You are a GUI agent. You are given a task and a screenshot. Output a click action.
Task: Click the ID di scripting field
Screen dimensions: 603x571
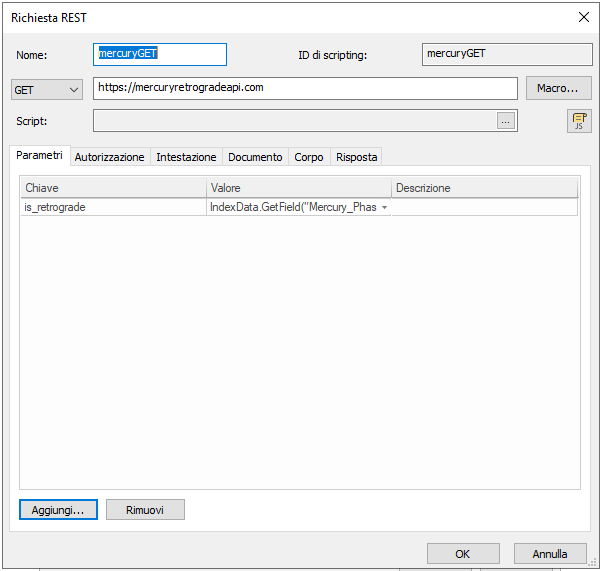point(507,54)
